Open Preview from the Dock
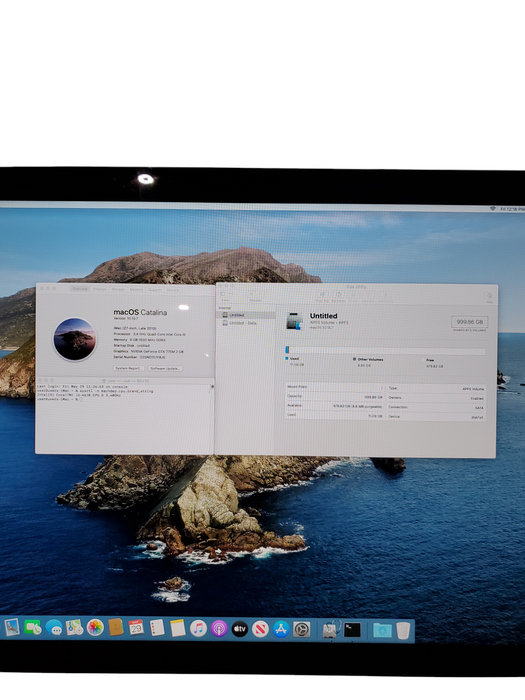Viewport: 525px width, 700px height. coord(12,628)
